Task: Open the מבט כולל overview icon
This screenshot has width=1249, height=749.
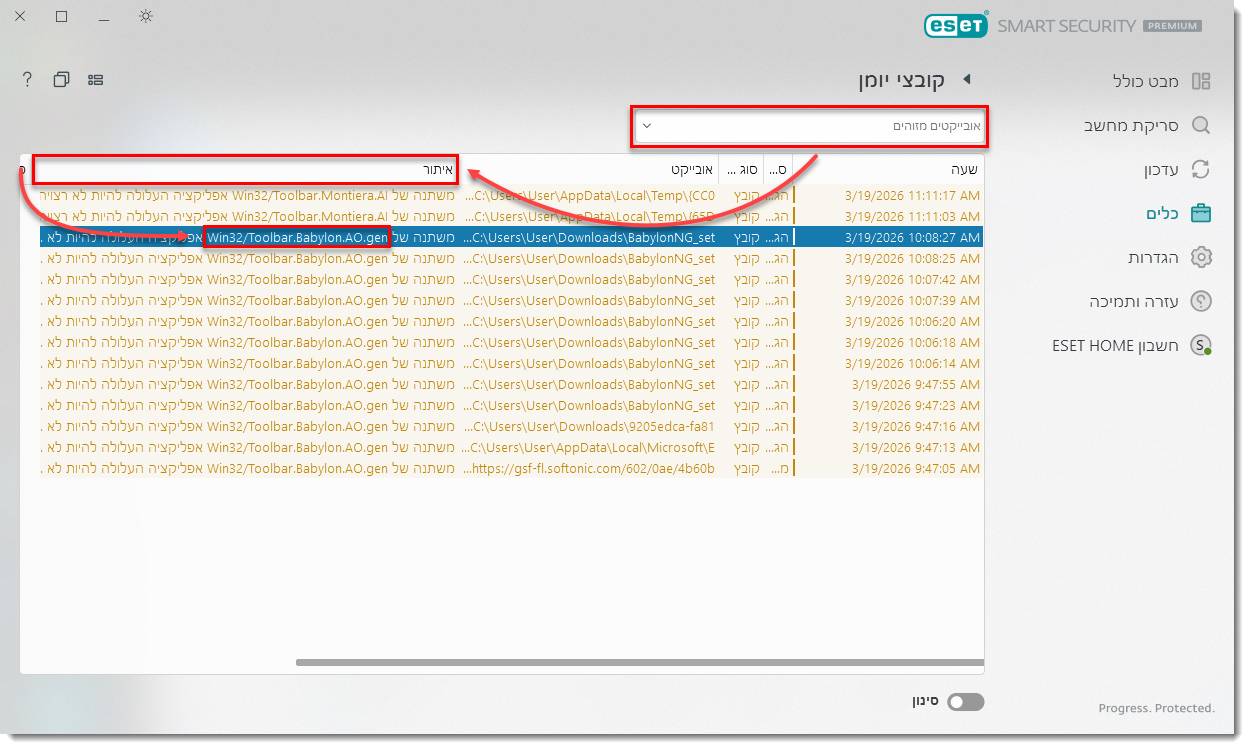Action: (x=1201, y=81)
